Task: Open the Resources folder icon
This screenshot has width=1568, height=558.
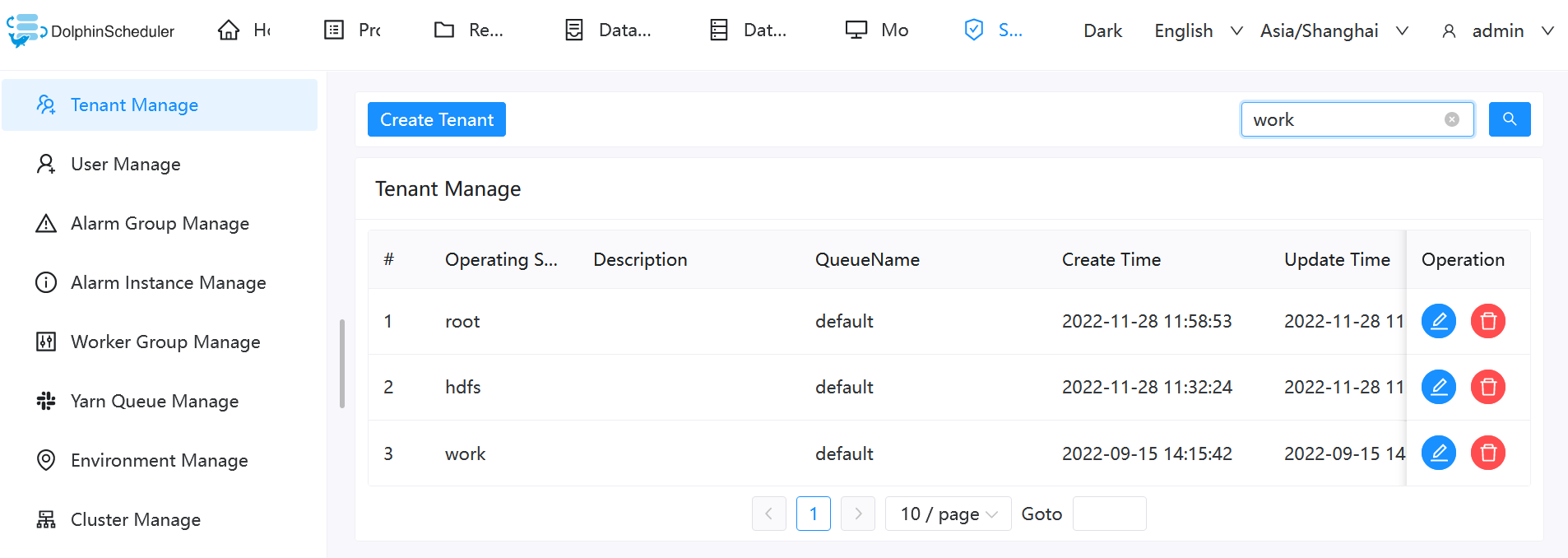Action: pyautogui.click(x=444, y=30)
